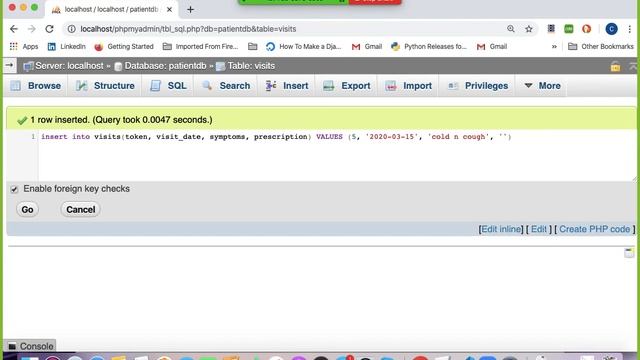Open the Export tab
The height and width of the screenshot is (360, 640).
347,86
